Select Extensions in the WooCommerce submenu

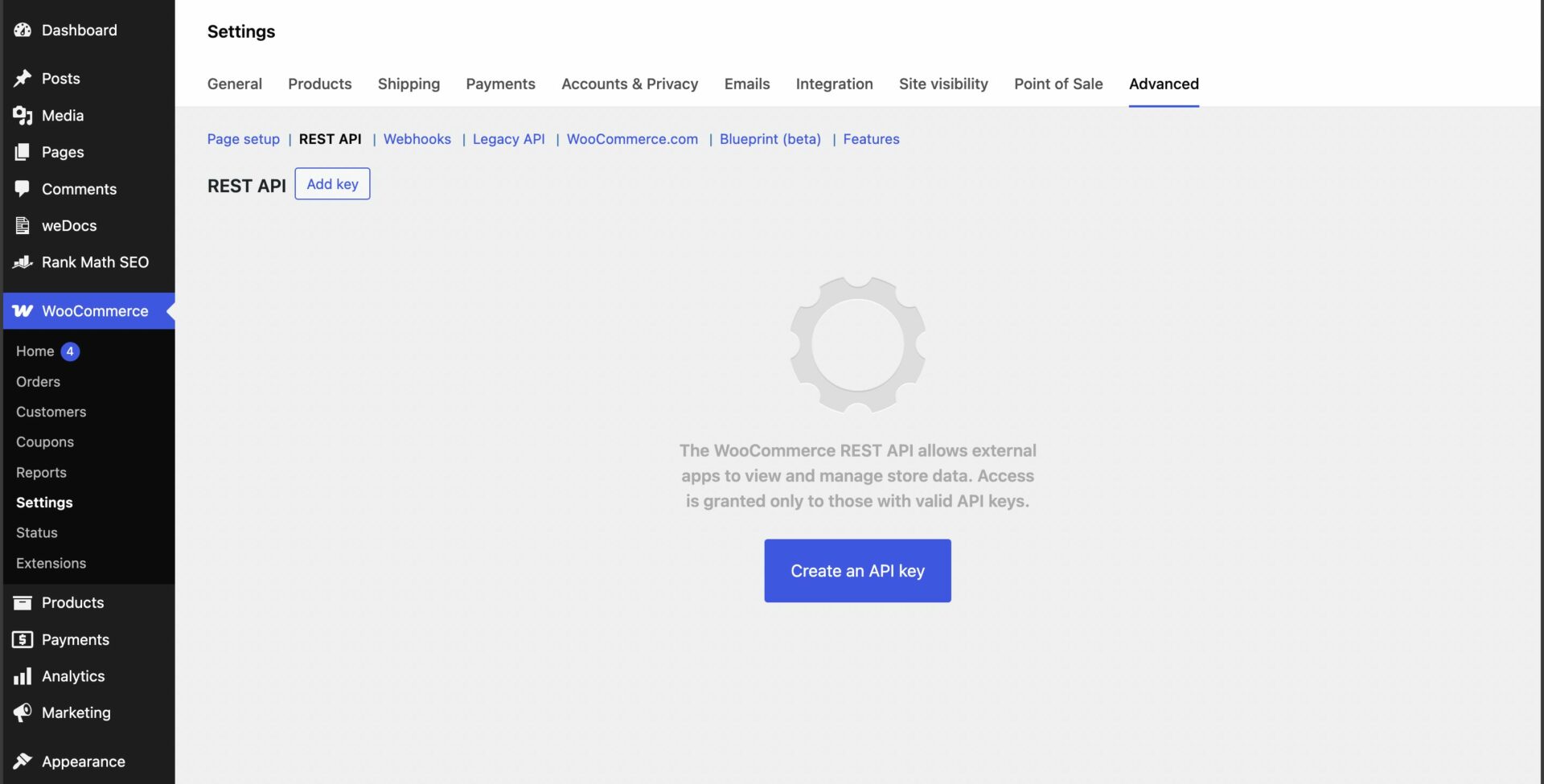[x=51, y=563]
